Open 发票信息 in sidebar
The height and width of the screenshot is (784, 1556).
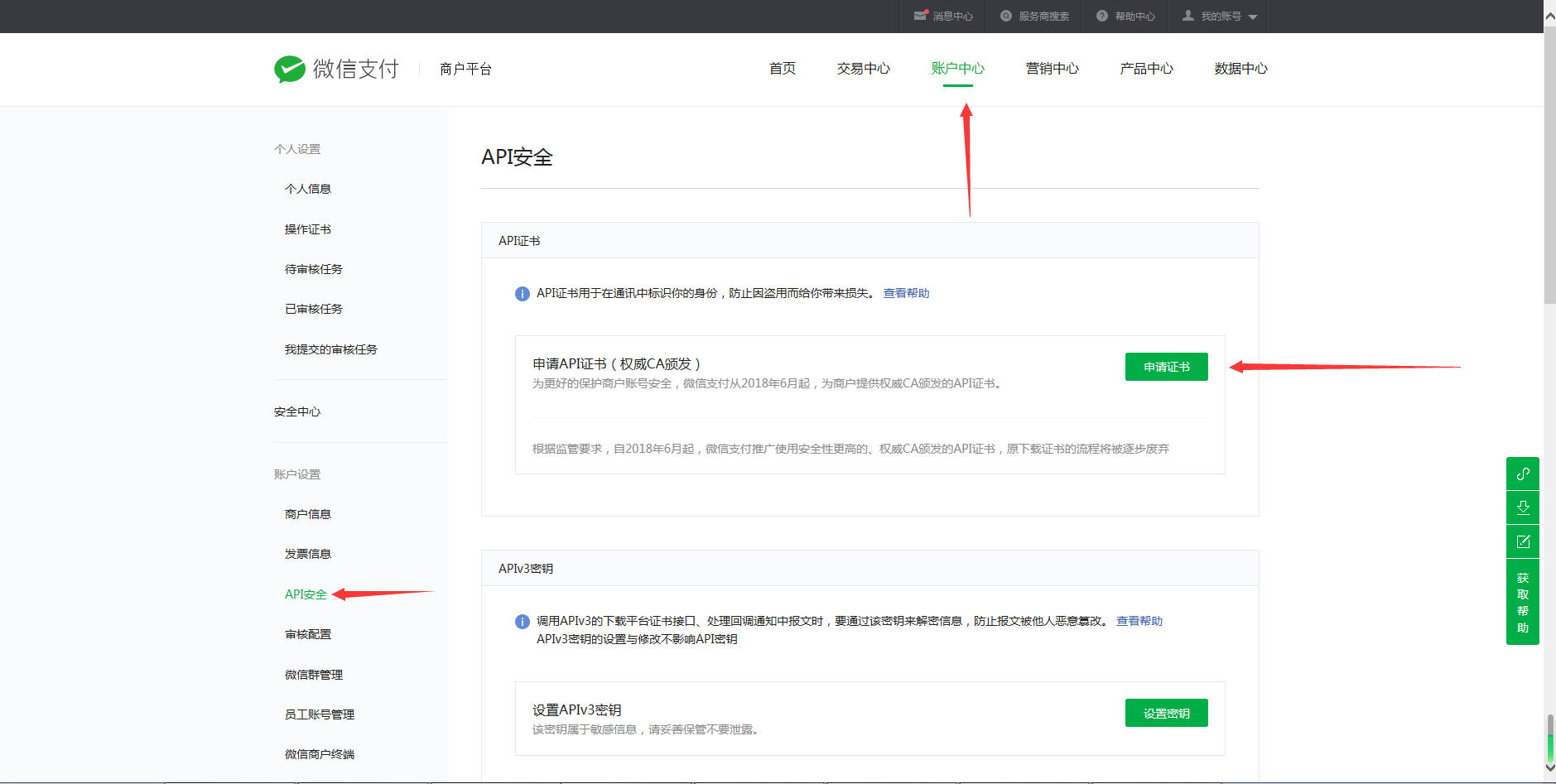pyautogui.click(x=308, y=554)
